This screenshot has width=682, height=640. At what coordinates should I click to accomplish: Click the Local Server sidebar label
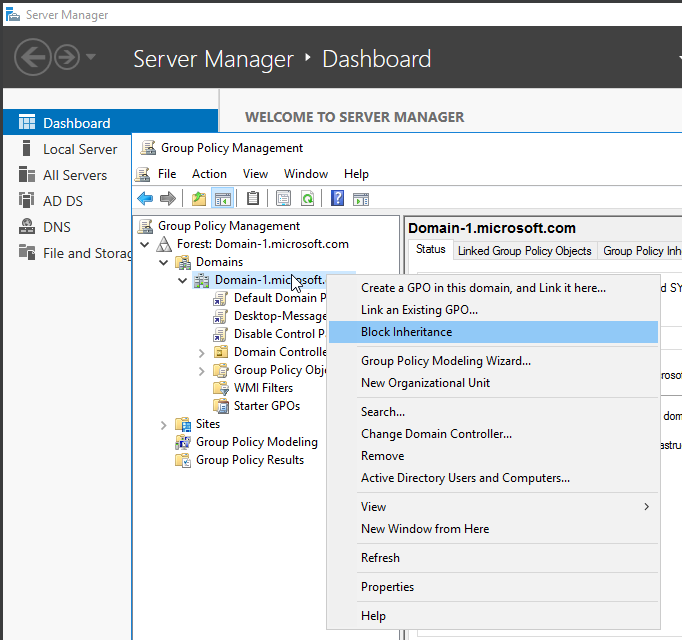[x=80, y=149]
